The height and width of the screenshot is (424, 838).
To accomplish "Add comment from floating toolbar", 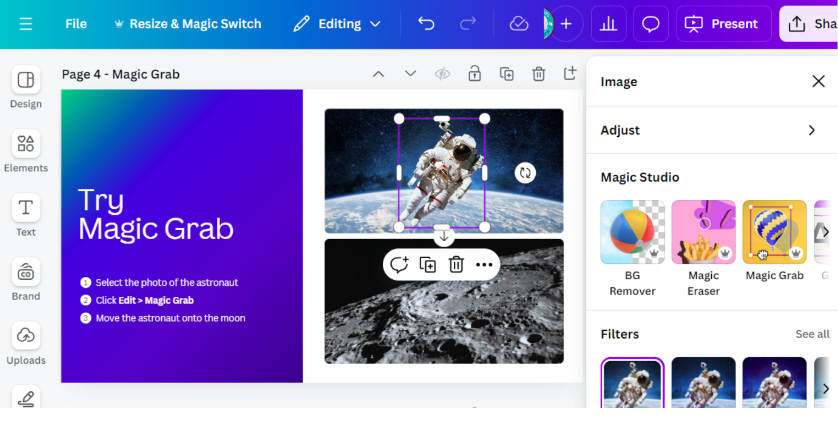I will [x=399, y=265].
